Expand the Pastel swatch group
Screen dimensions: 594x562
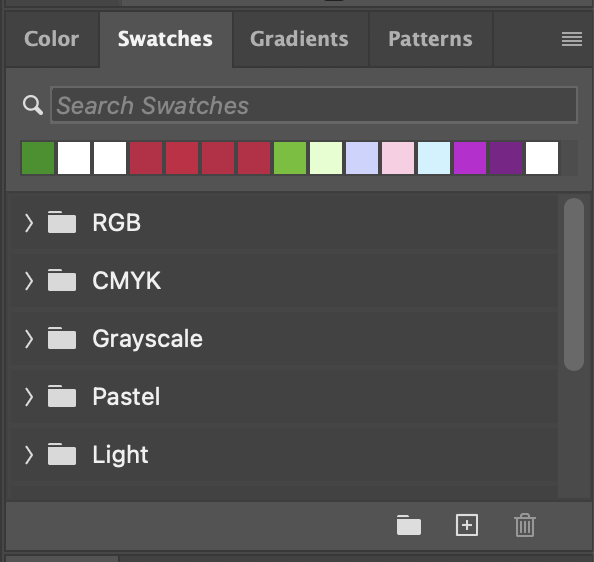point(29,397)
